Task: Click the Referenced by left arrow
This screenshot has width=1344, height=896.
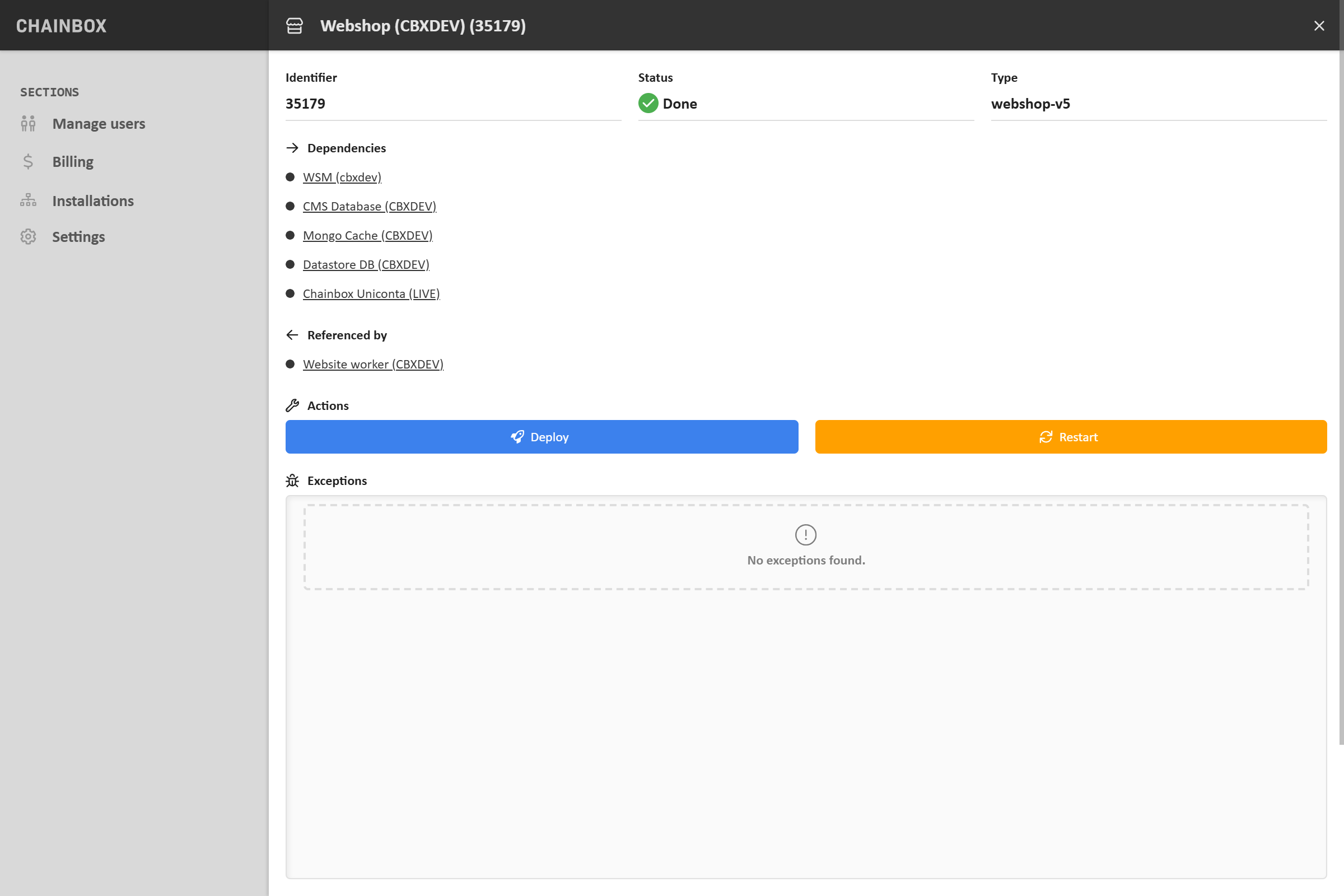Action: point(292,335)
